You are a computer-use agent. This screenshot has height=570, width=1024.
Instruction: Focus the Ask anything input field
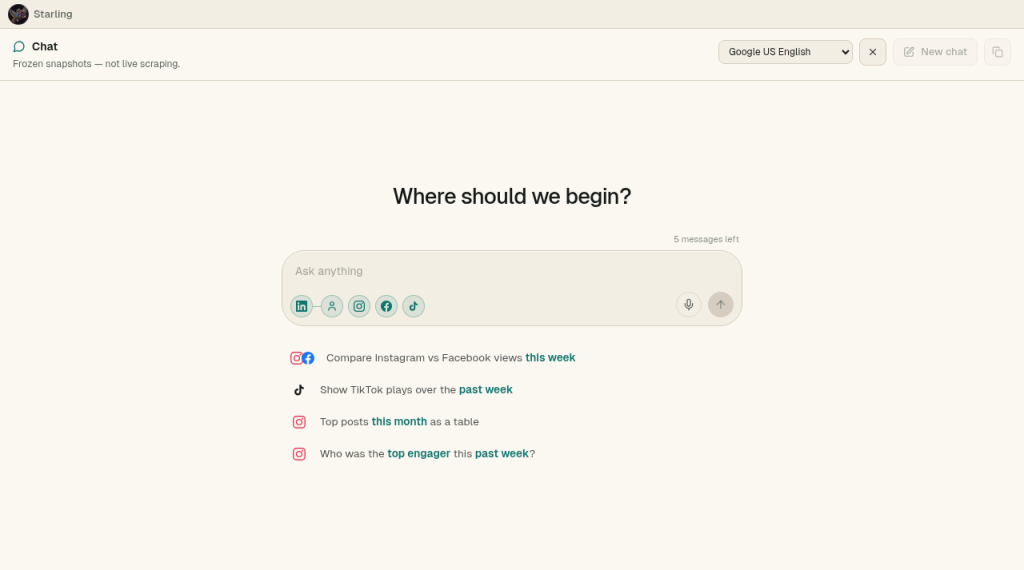pos(512,271)
